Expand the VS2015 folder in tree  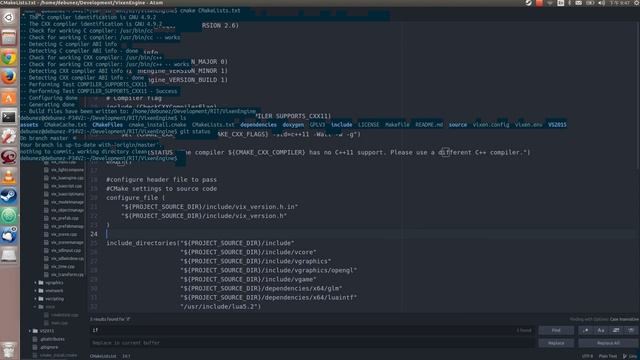point(43,331)
